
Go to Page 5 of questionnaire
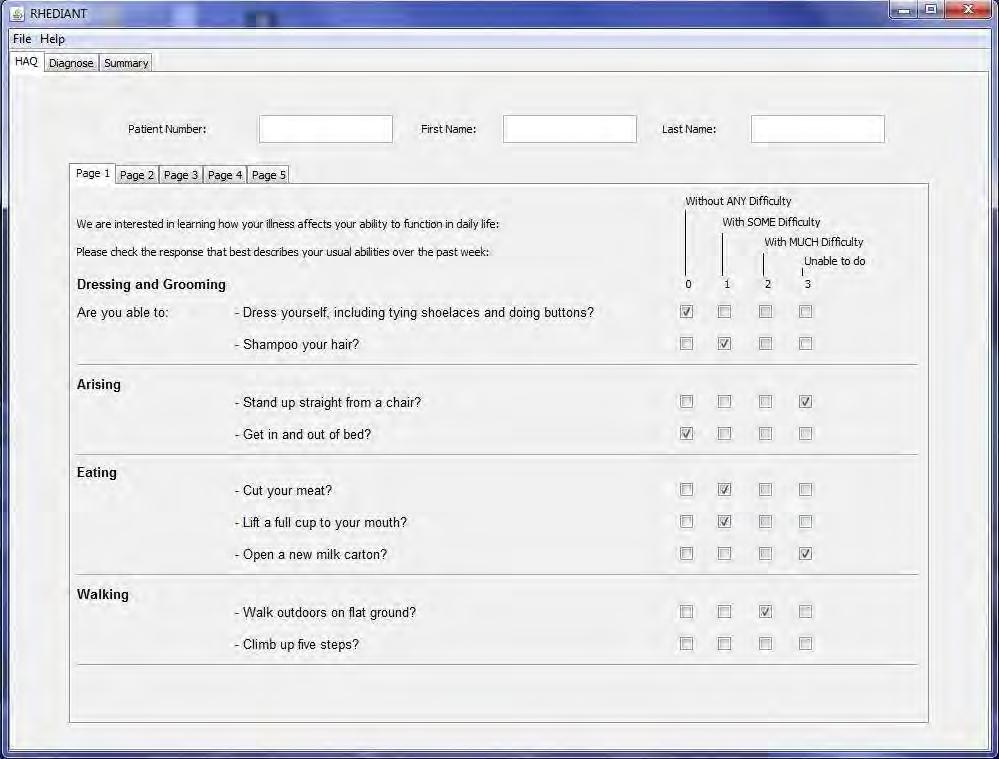[x=269, y=175]
